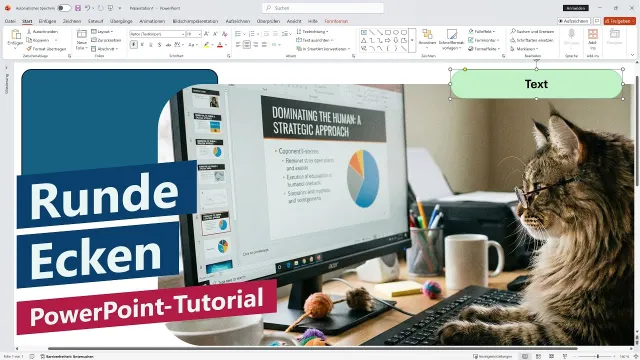The height and width of the screenshot is (360, 640).
Task: Click In SmartArt konvertieren
Action: [x=323, y=49]
